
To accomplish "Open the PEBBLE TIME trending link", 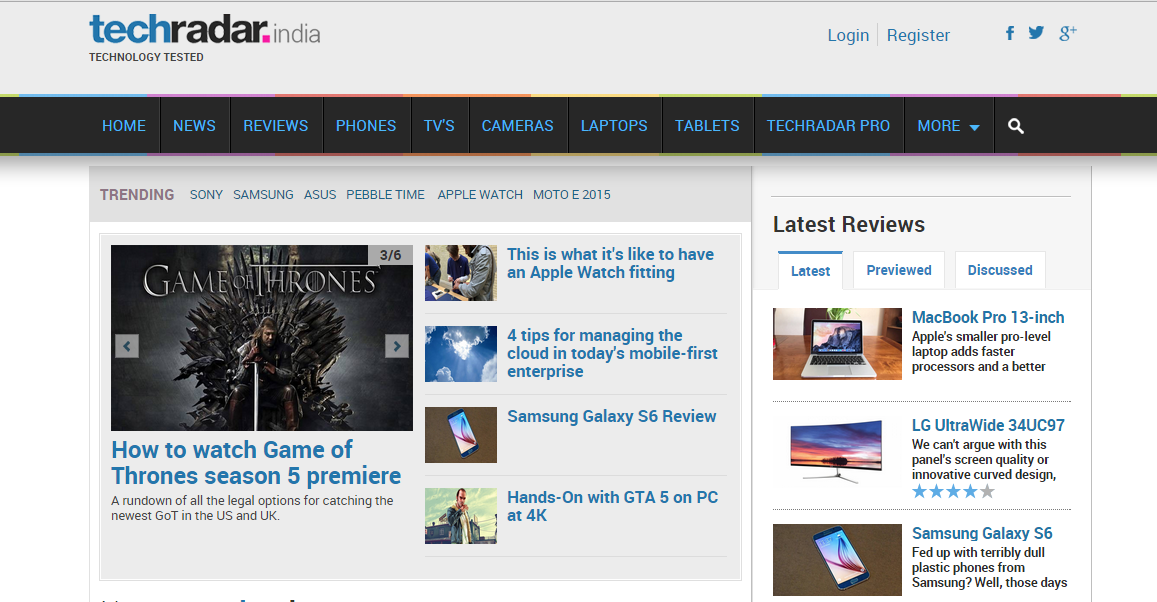I will pos(385,194).
